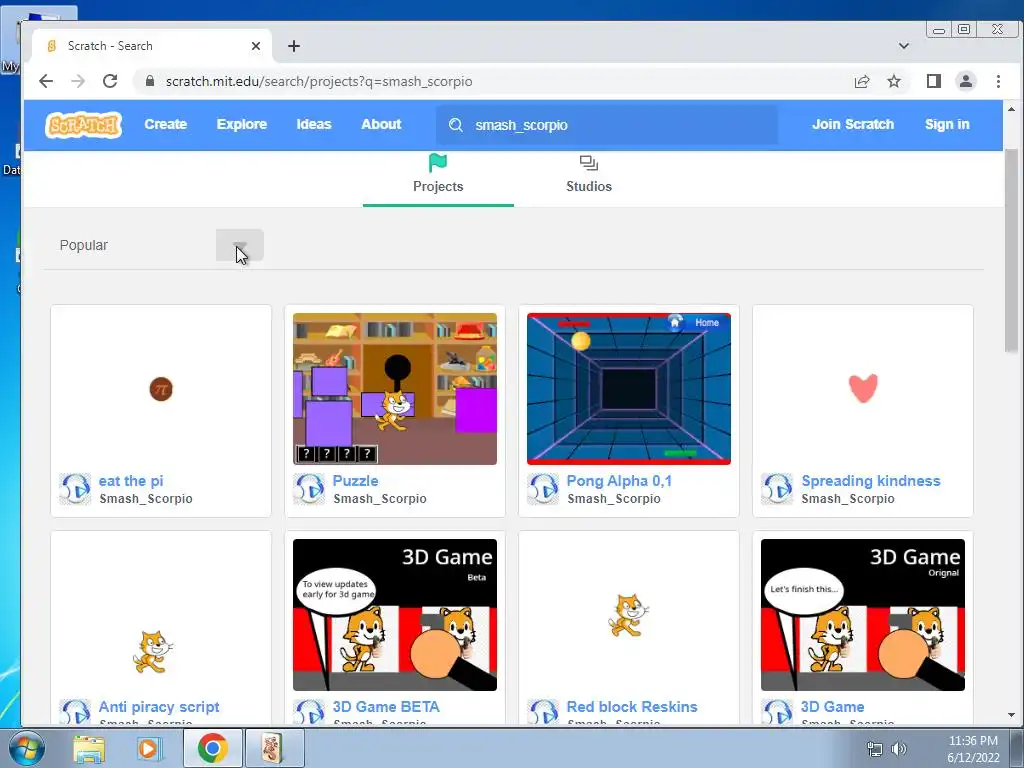1024x768 pixels.
Task: Click the browser back arrow
Action: pos(46,81)
